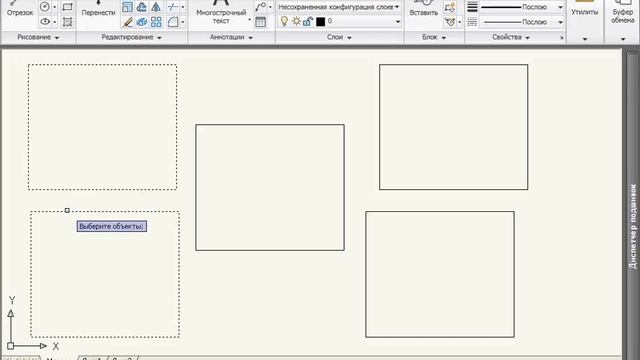The image size is (640, 360).
Task: Open the leader tool dropdown arrow
Action: [x=270, y=7]
